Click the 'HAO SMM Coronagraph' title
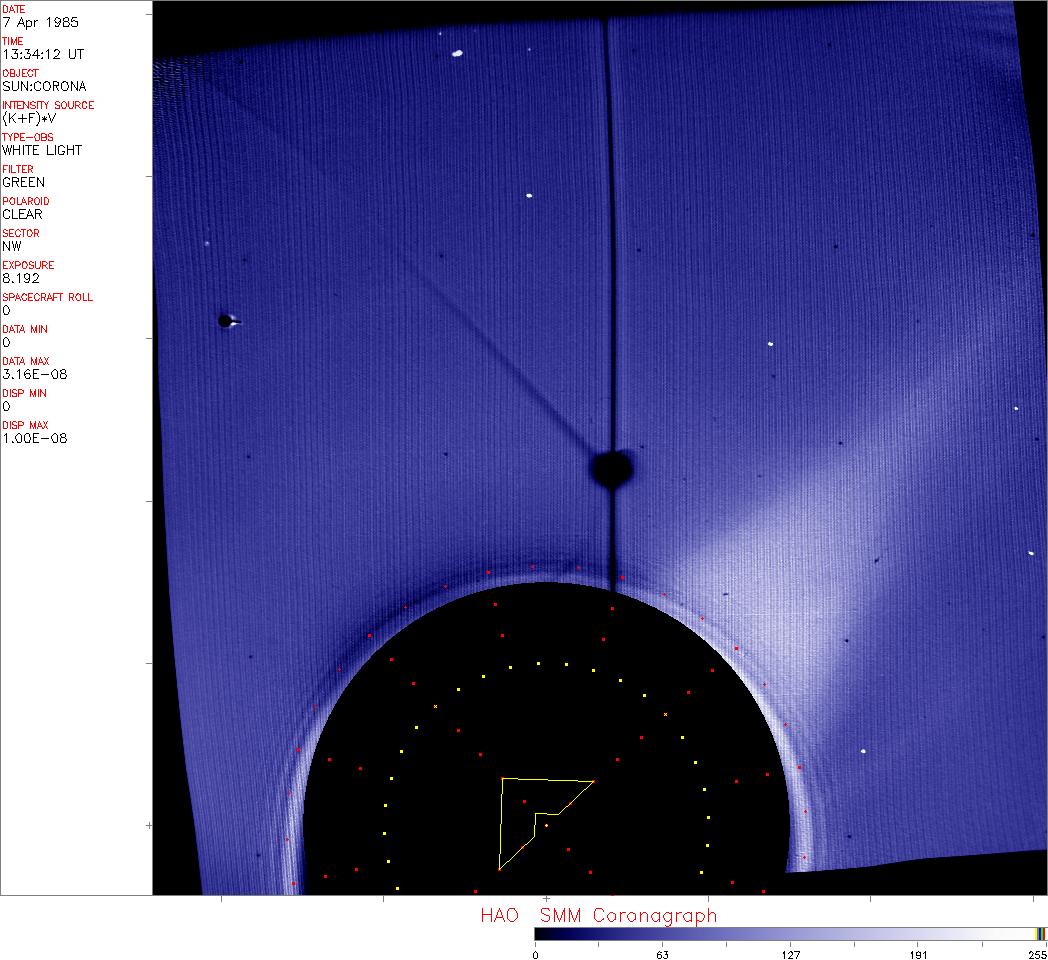Viewport: 1048px width, 960px height. coord(599,916)
